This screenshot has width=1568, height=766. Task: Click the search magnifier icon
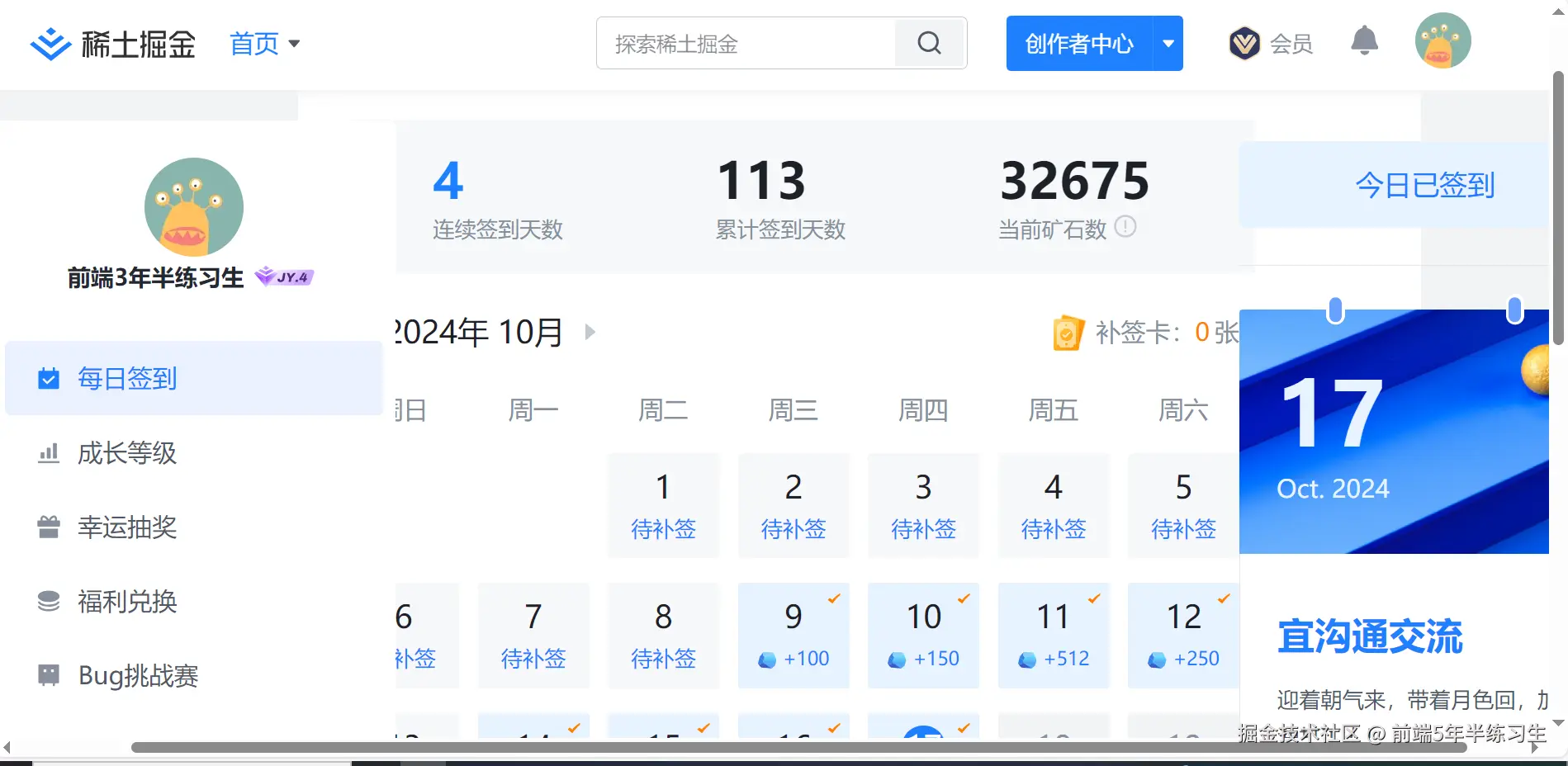tap(929, 43)
